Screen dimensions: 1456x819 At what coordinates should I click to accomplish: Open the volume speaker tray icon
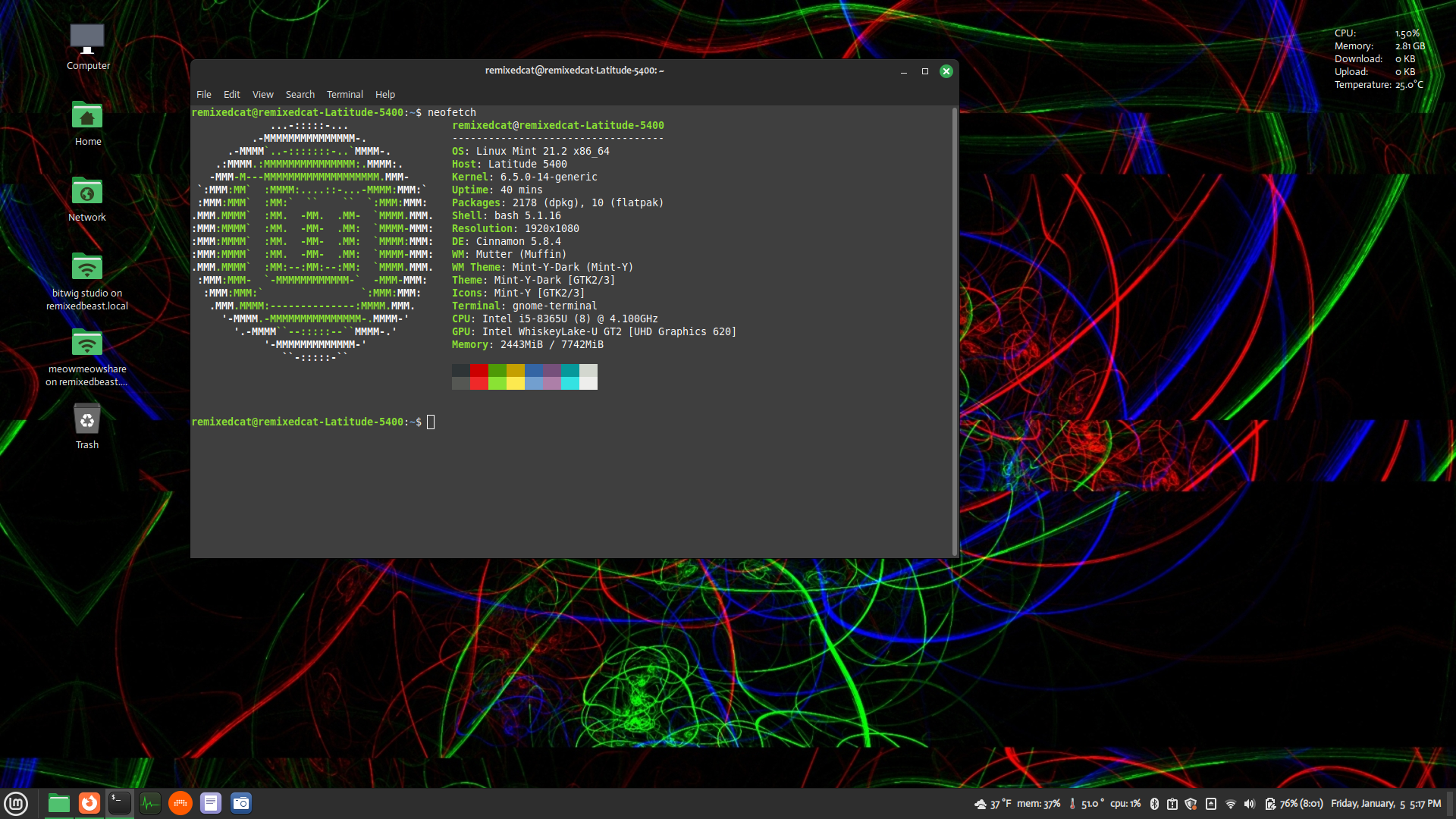(1250, 804)
